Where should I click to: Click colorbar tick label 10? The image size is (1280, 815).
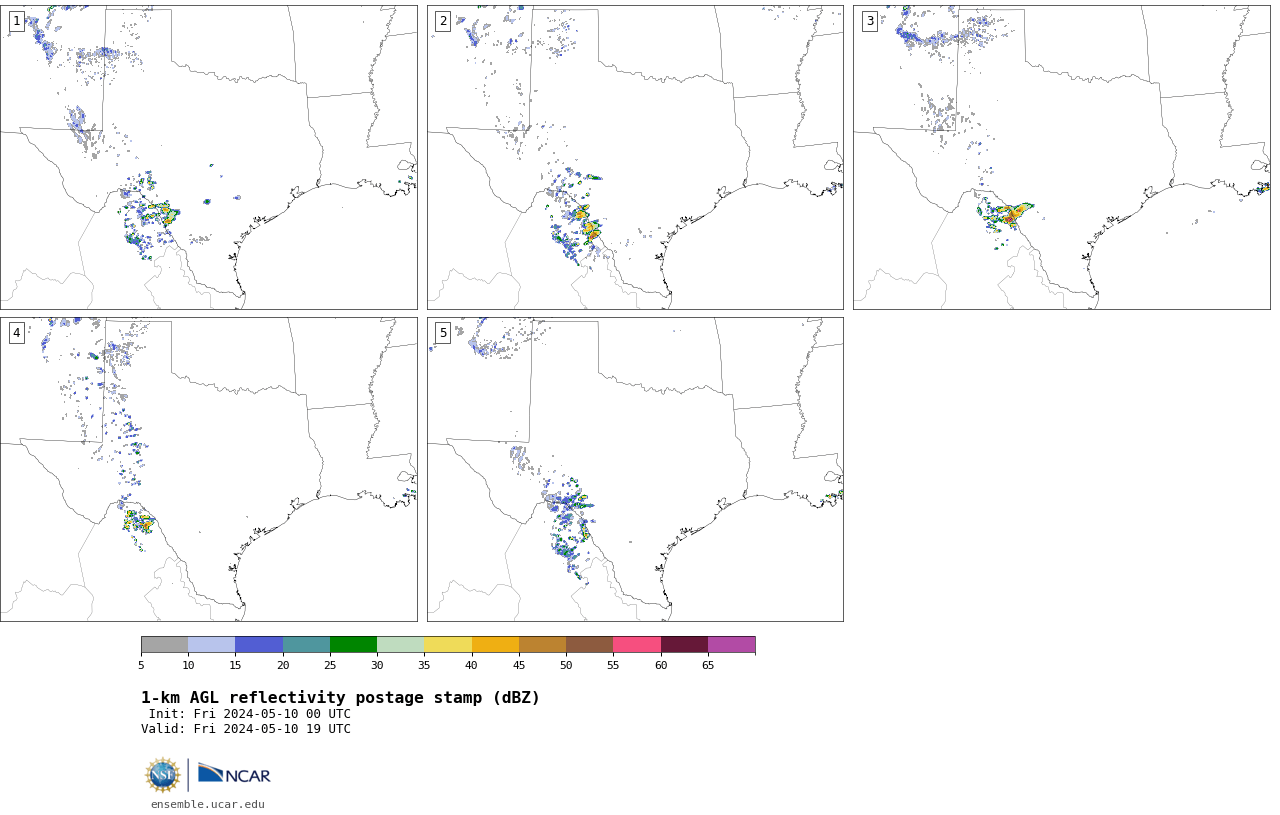pos(188,666)
